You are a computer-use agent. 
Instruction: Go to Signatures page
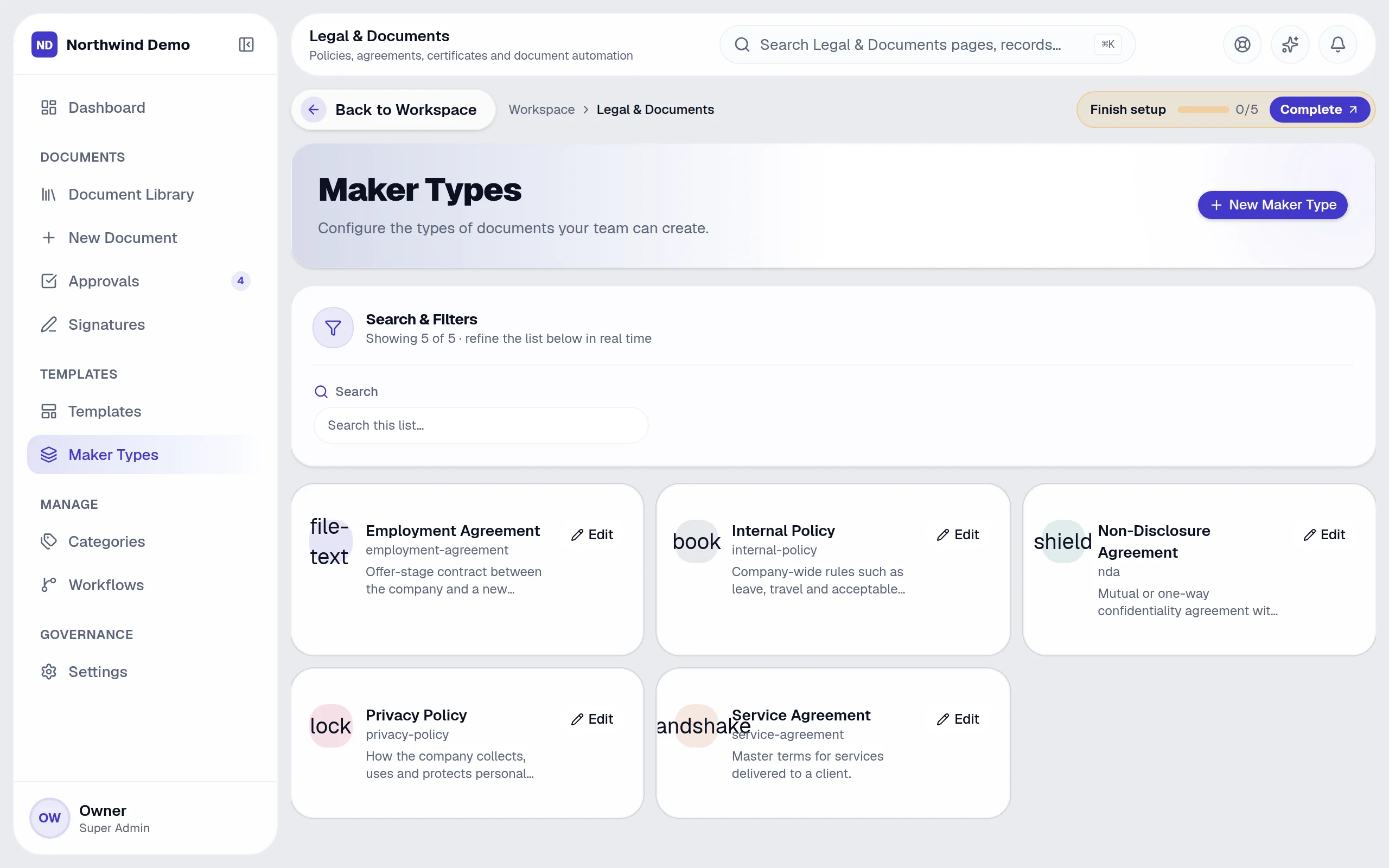click(x=145, y=325)
